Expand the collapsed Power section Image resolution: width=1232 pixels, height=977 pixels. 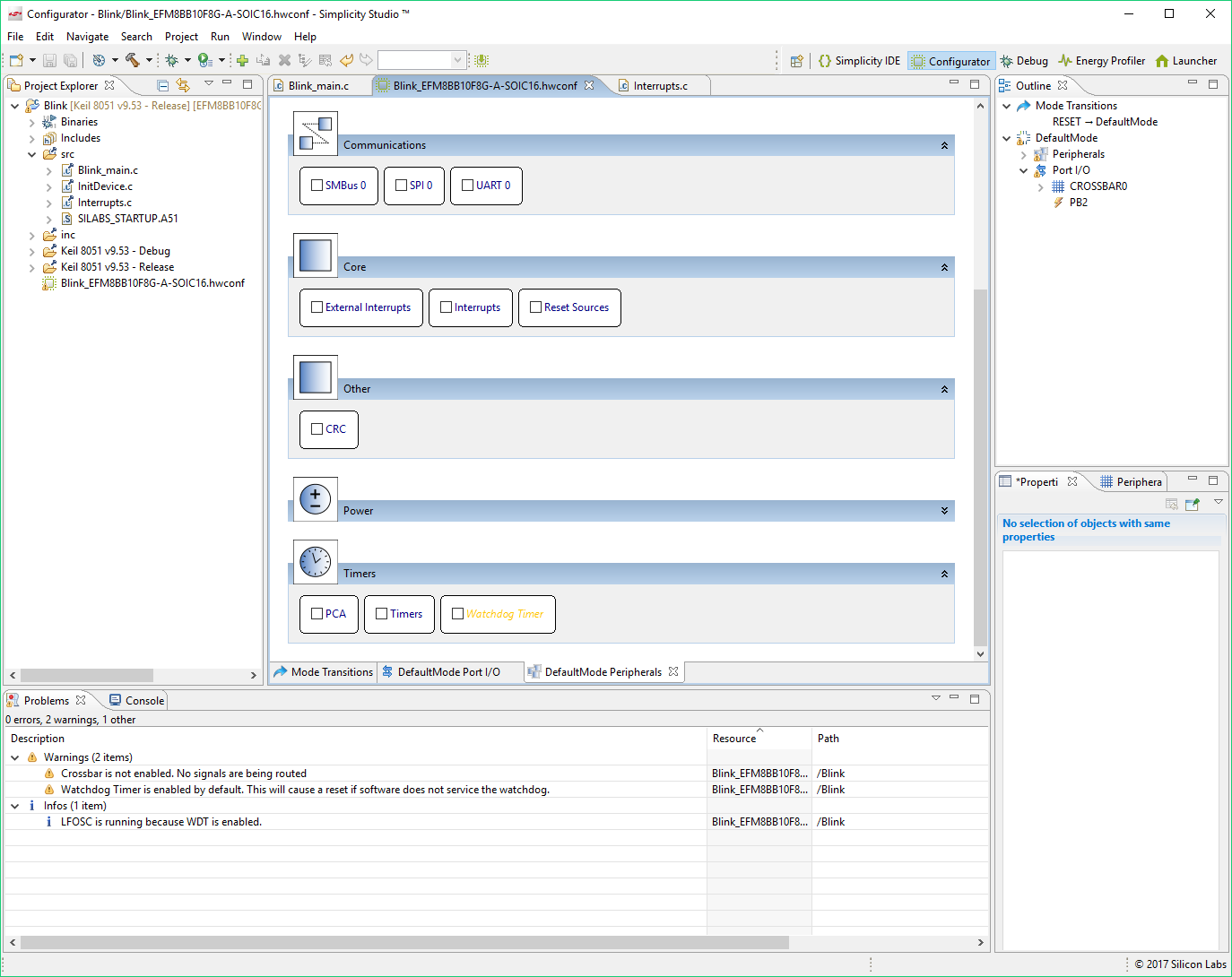tap(944, 511)
